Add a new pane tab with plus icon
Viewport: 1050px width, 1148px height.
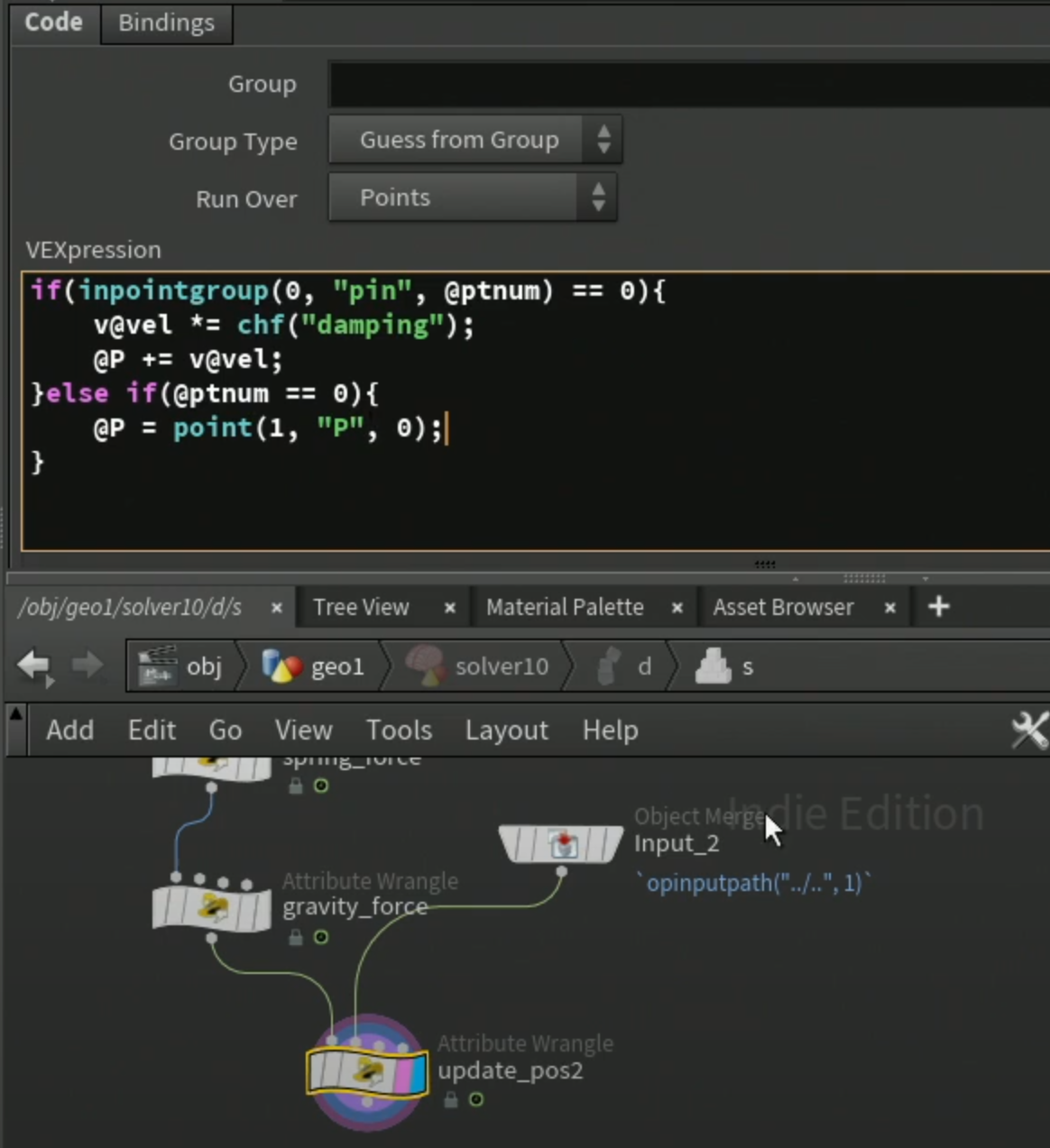click(x=939, y=607)
